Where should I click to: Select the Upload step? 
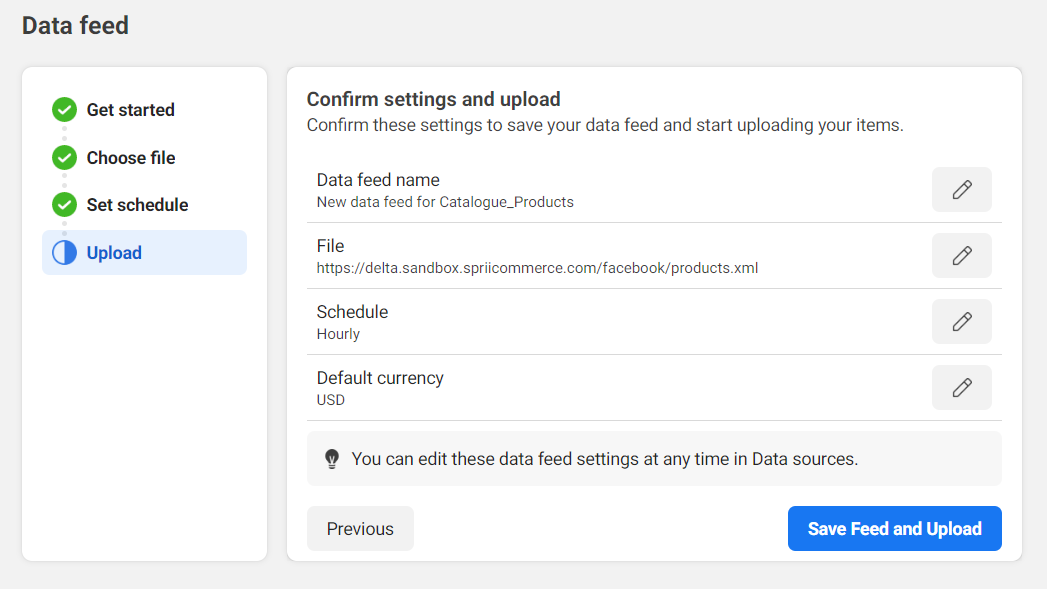[x=114, y=253]
